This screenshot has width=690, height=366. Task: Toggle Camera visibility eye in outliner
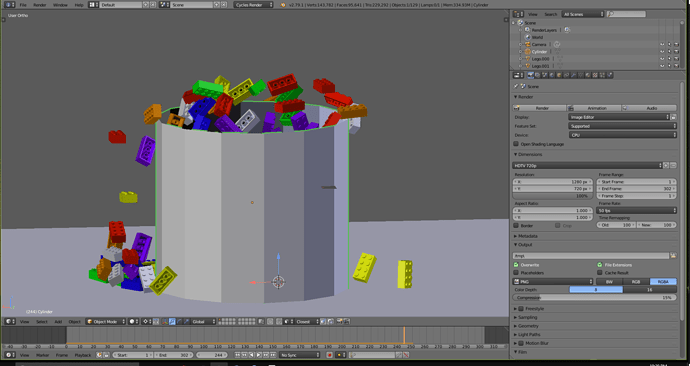tap(662, 44)
